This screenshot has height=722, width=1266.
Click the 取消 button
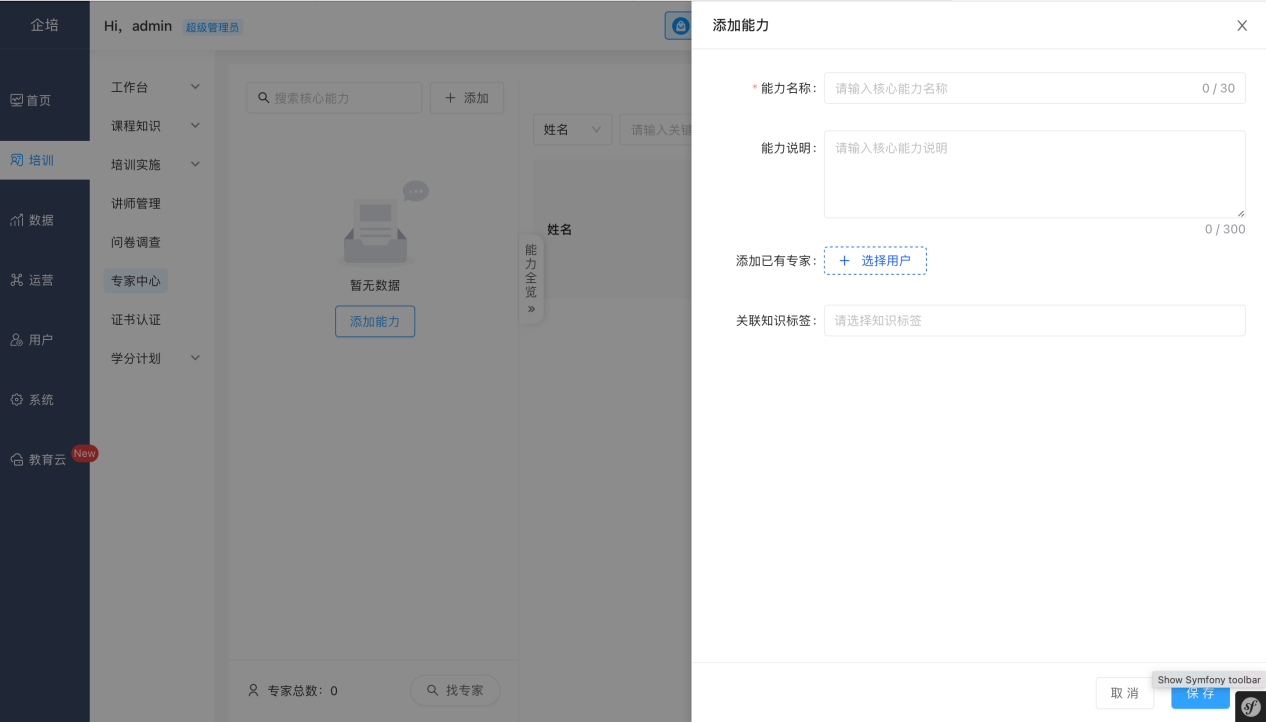point(1124,693)
